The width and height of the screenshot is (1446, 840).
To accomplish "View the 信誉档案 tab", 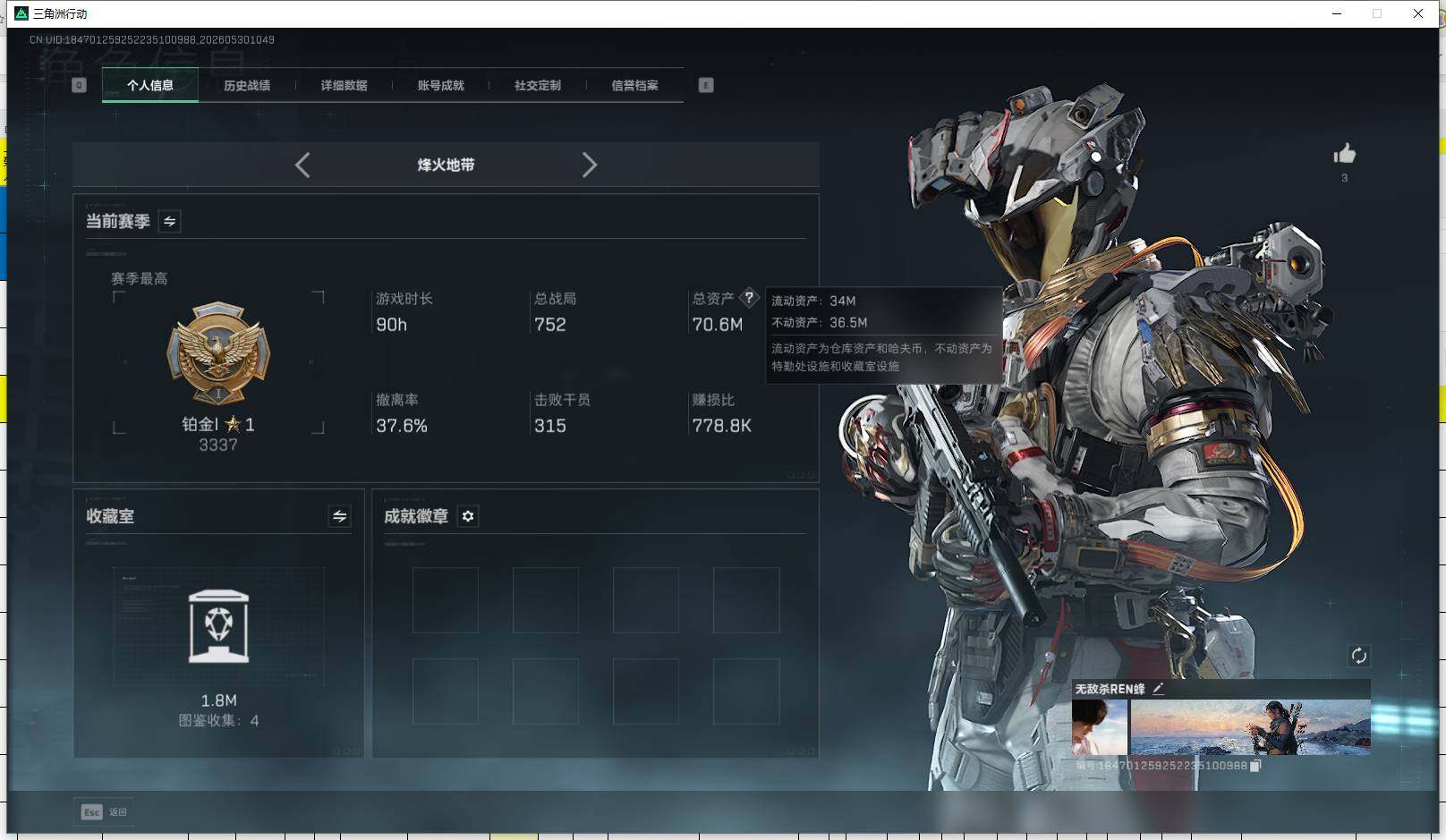I will click(x=634, y=86).
